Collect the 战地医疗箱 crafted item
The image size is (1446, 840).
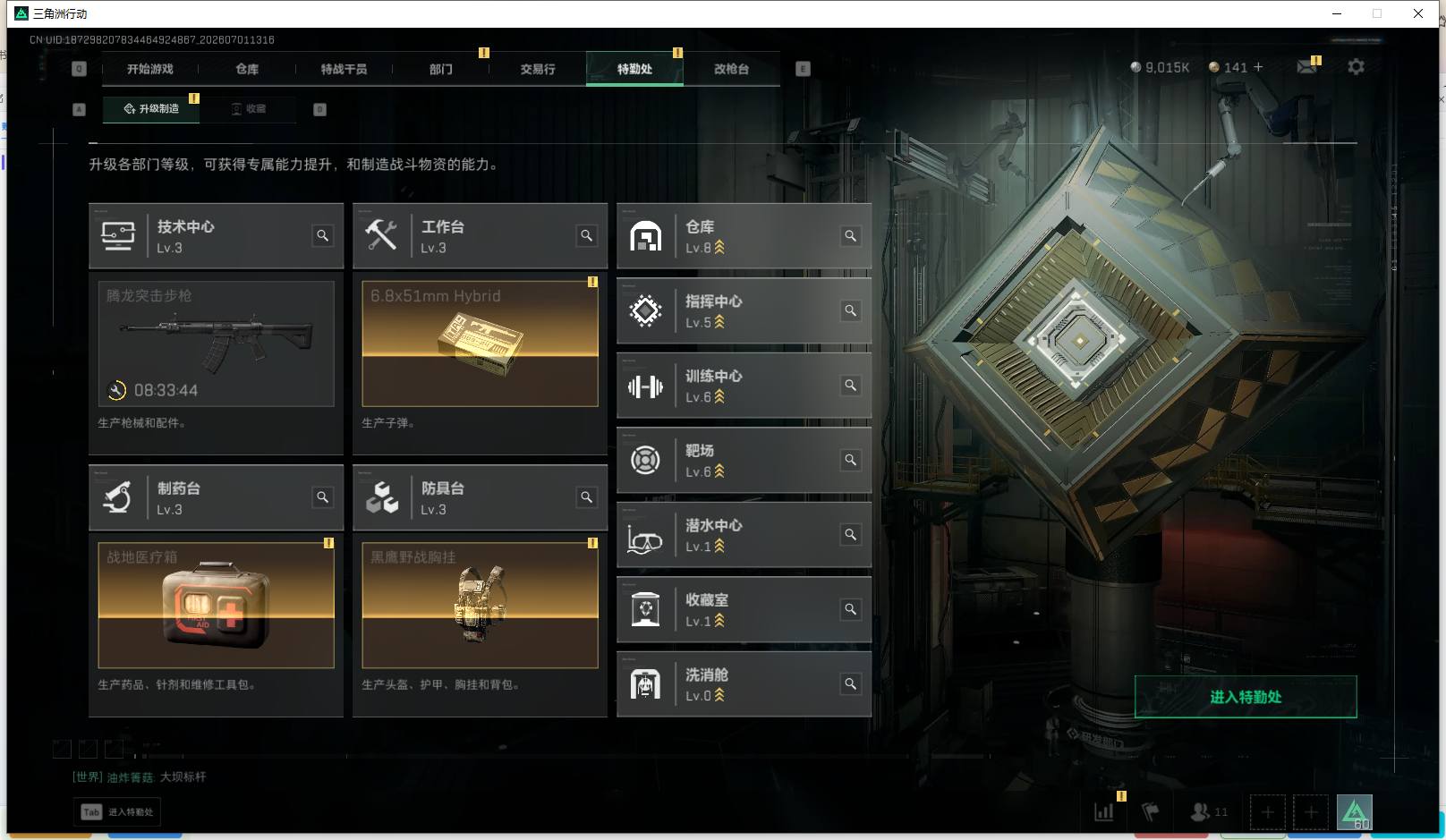coord(216,606)
